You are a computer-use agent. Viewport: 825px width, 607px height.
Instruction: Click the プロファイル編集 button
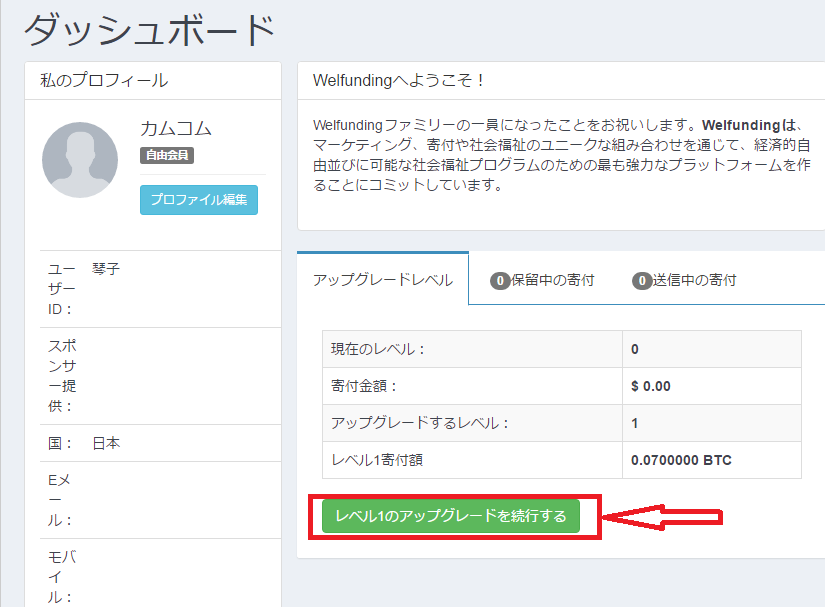point(199,200)
